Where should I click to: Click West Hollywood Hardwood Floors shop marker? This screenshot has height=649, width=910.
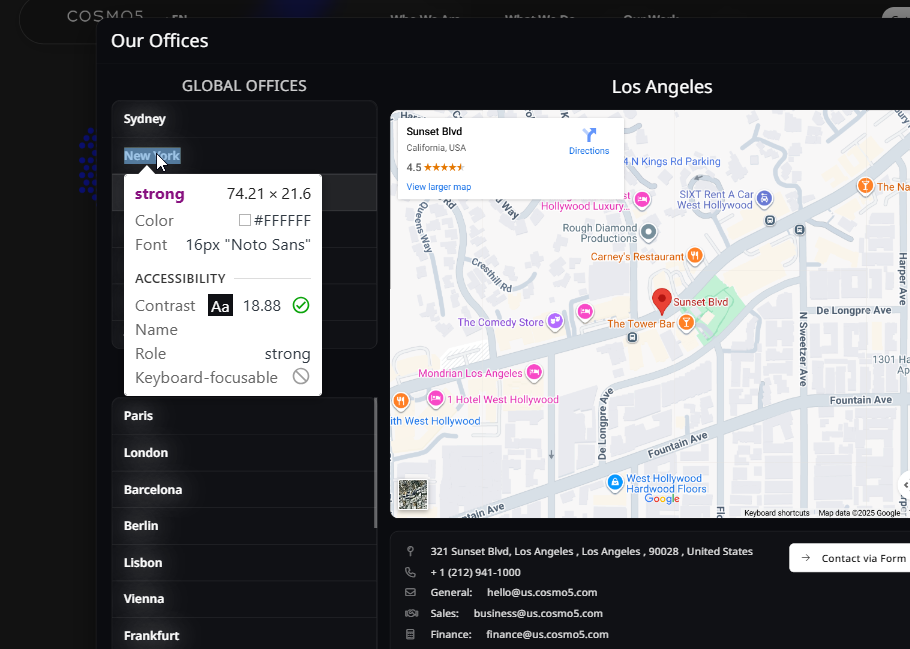615,482
